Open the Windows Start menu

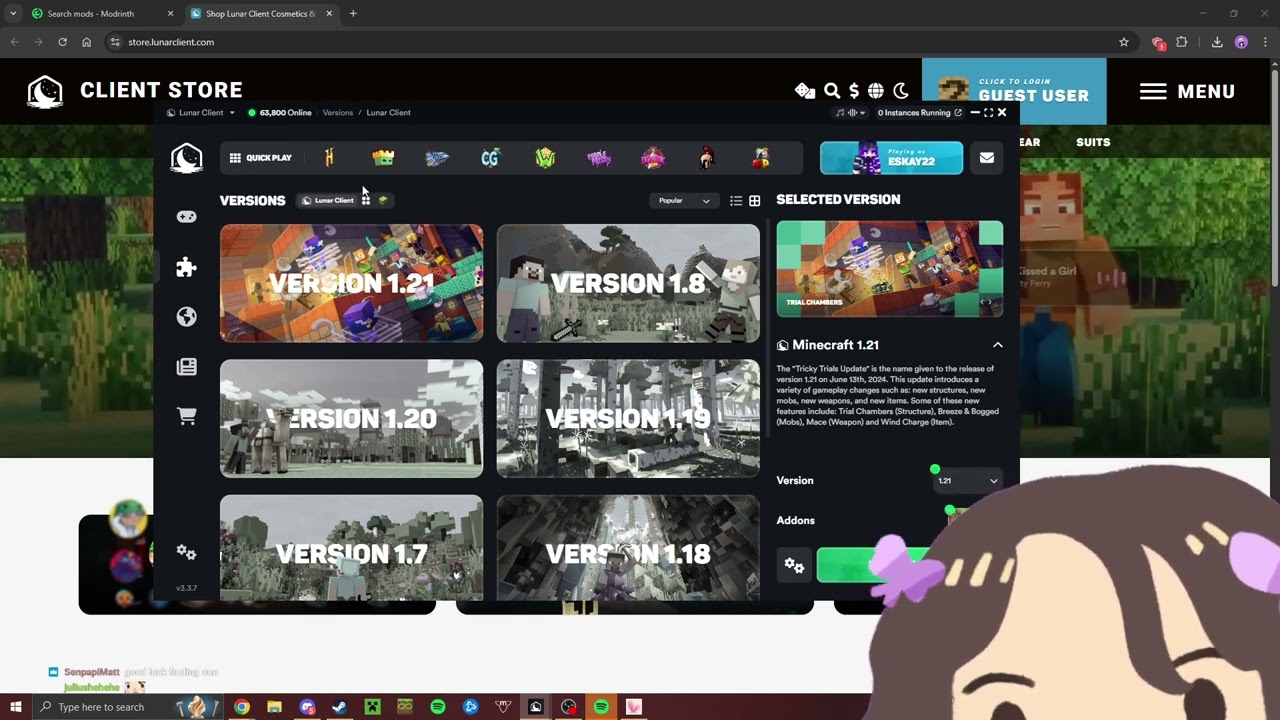click(16, 707)
